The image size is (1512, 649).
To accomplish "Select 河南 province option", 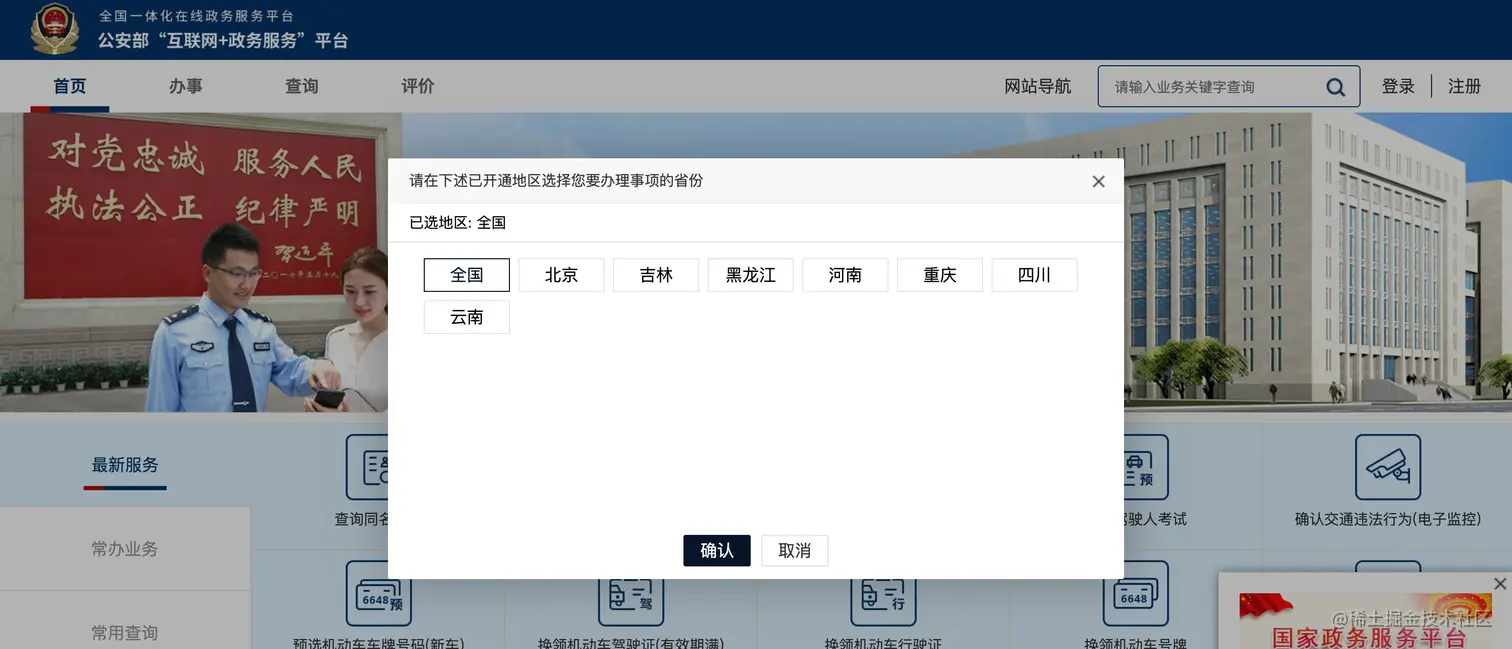I will [845, 275].
